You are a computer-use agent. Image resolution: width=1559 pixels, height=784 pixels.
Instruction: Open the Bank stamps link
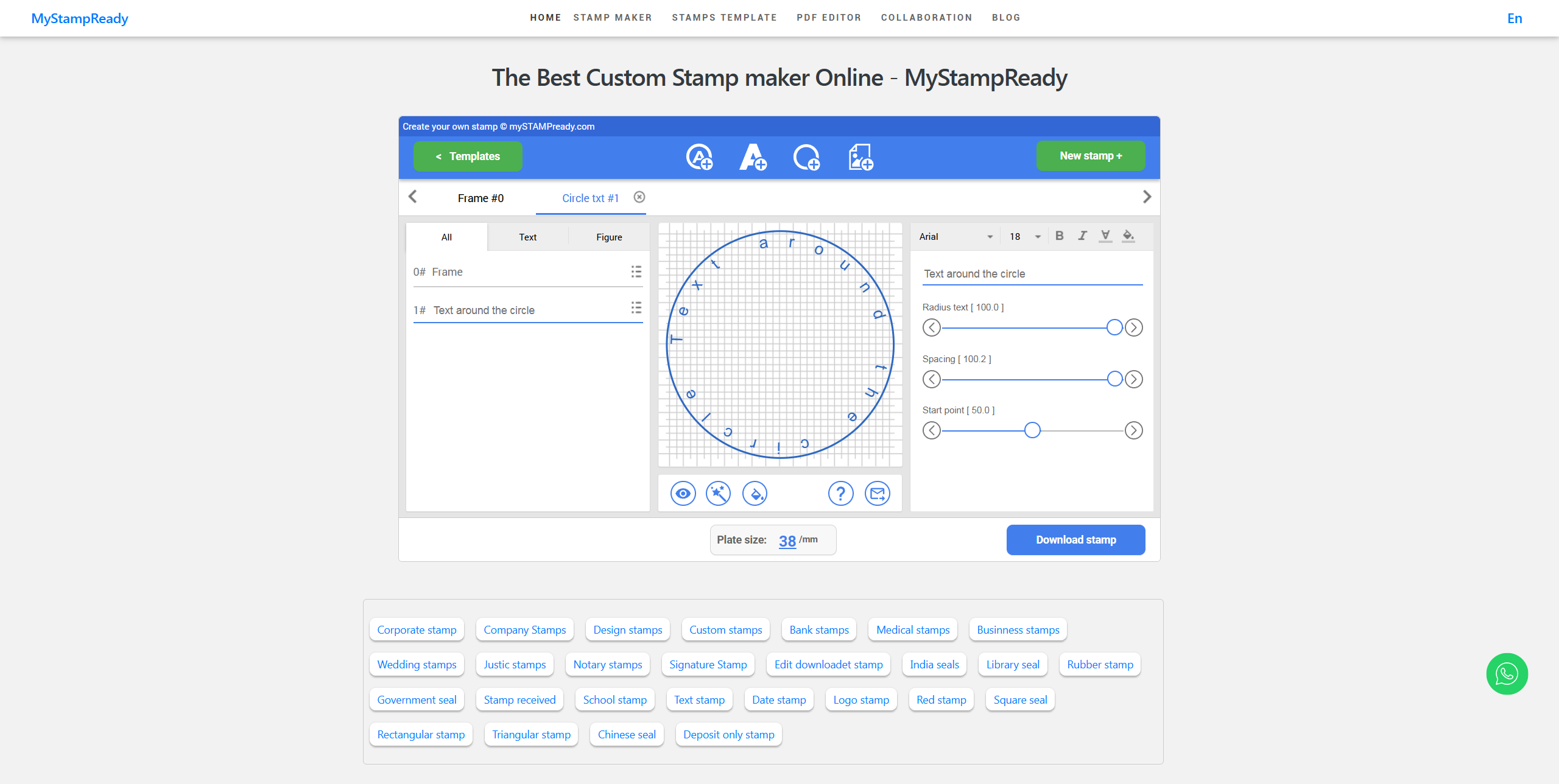[x=819, y=630]
